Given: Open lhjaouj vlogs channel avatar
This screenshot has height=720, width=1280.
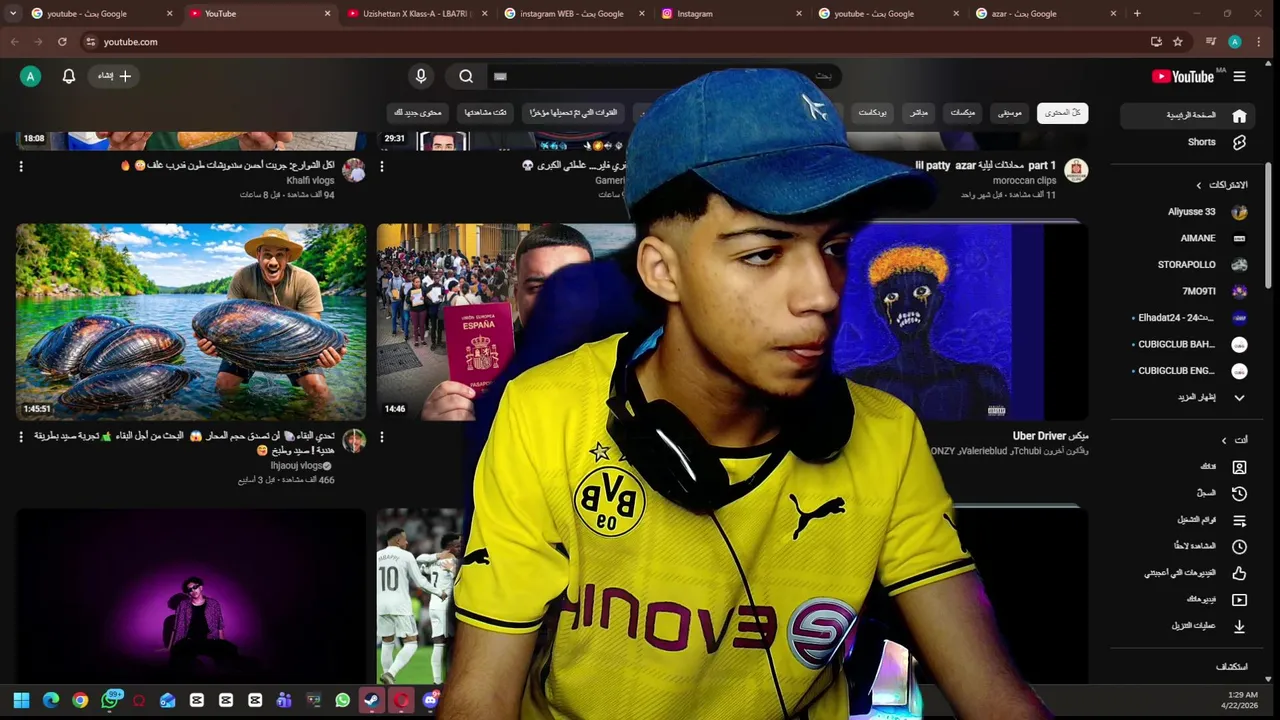Looking at the screenshot, I should click(354, 441).
